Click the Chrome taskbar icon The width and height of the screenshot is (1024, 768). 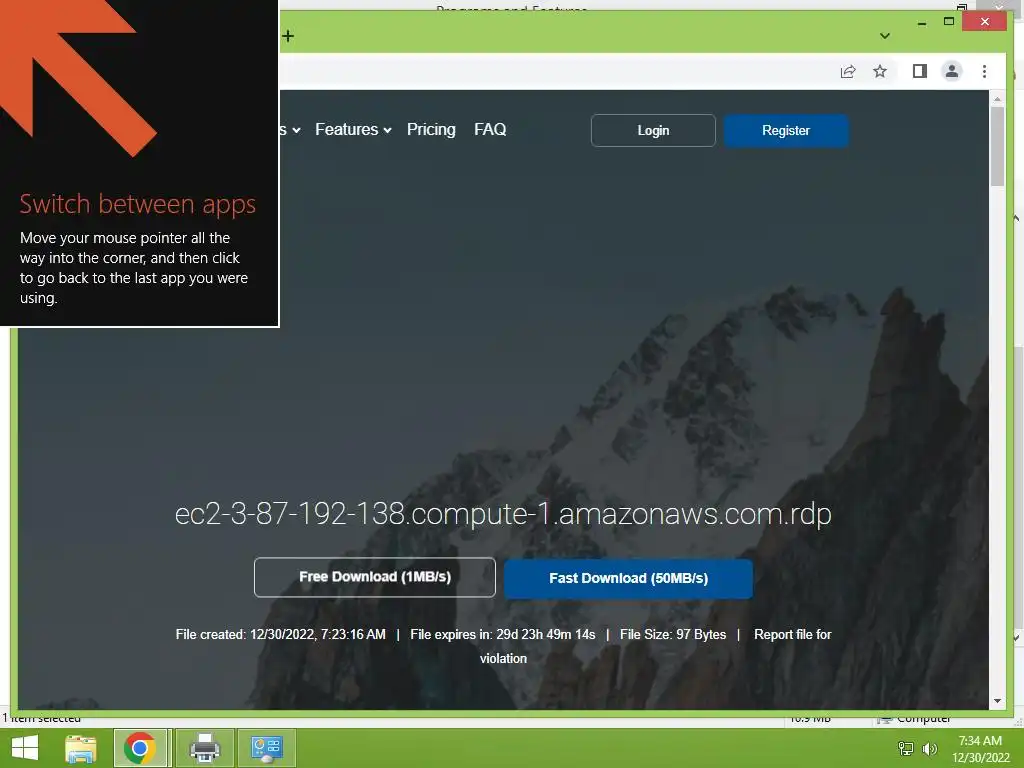pyautogui.click(x=140, y=748)
